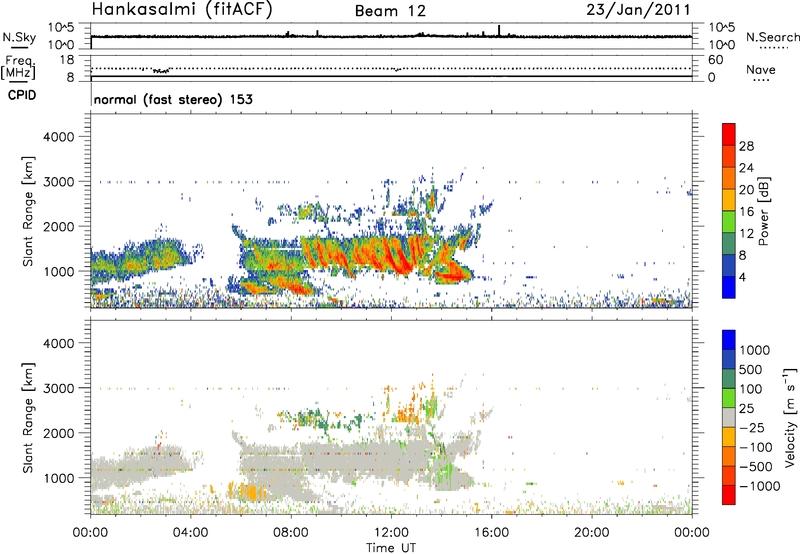The height and width of the screenshot is (554, 800).
Task: Click the 28 label on Power colorbar
Action: coord(746,146)
